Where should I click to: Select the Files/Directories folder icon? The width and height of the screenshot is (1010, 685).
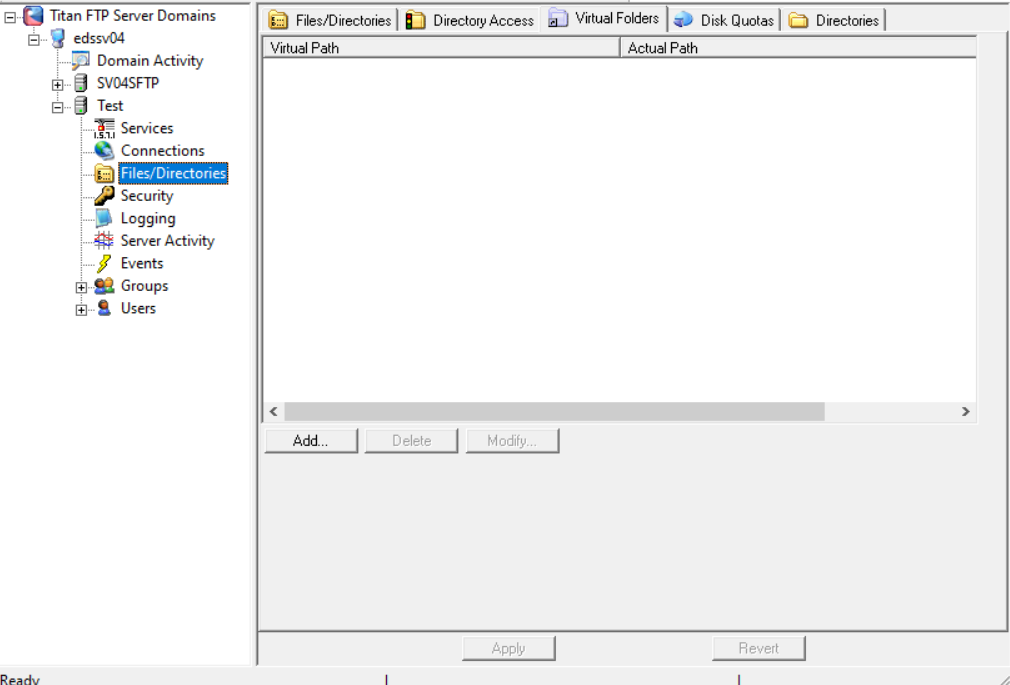(104, 172)
